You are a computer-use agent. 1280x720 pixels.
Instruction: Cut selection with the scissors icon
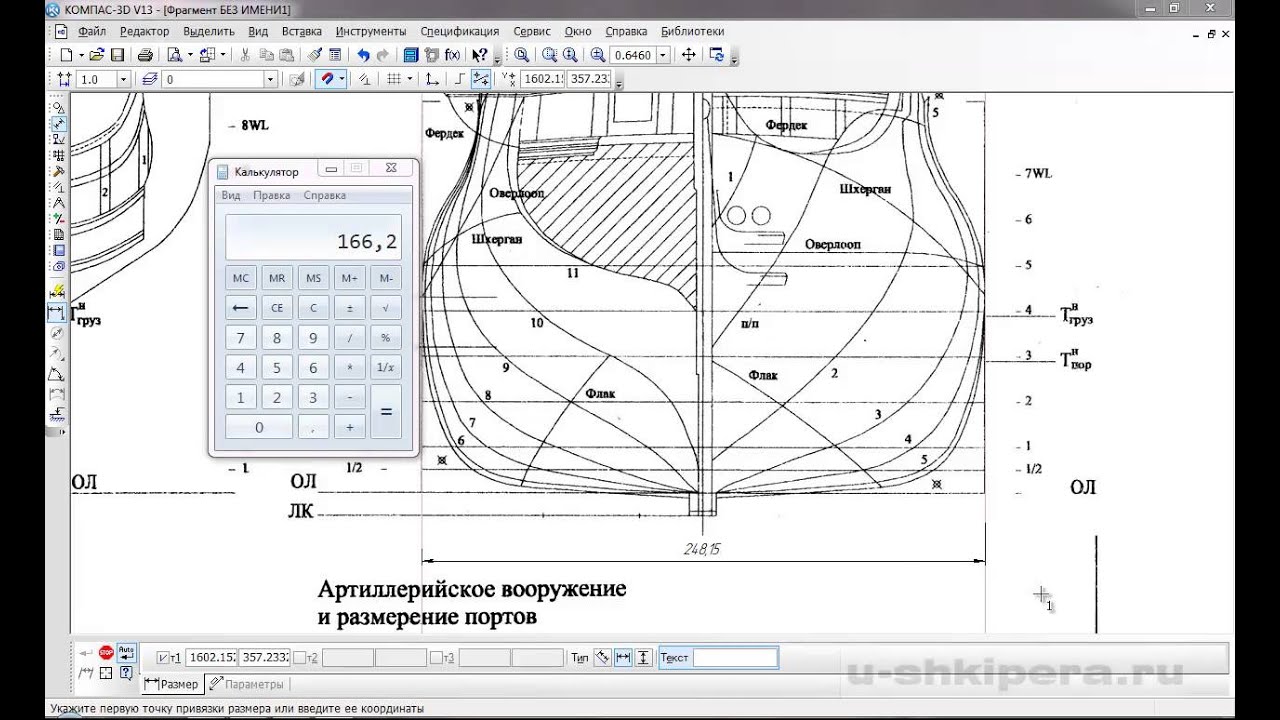245,55
